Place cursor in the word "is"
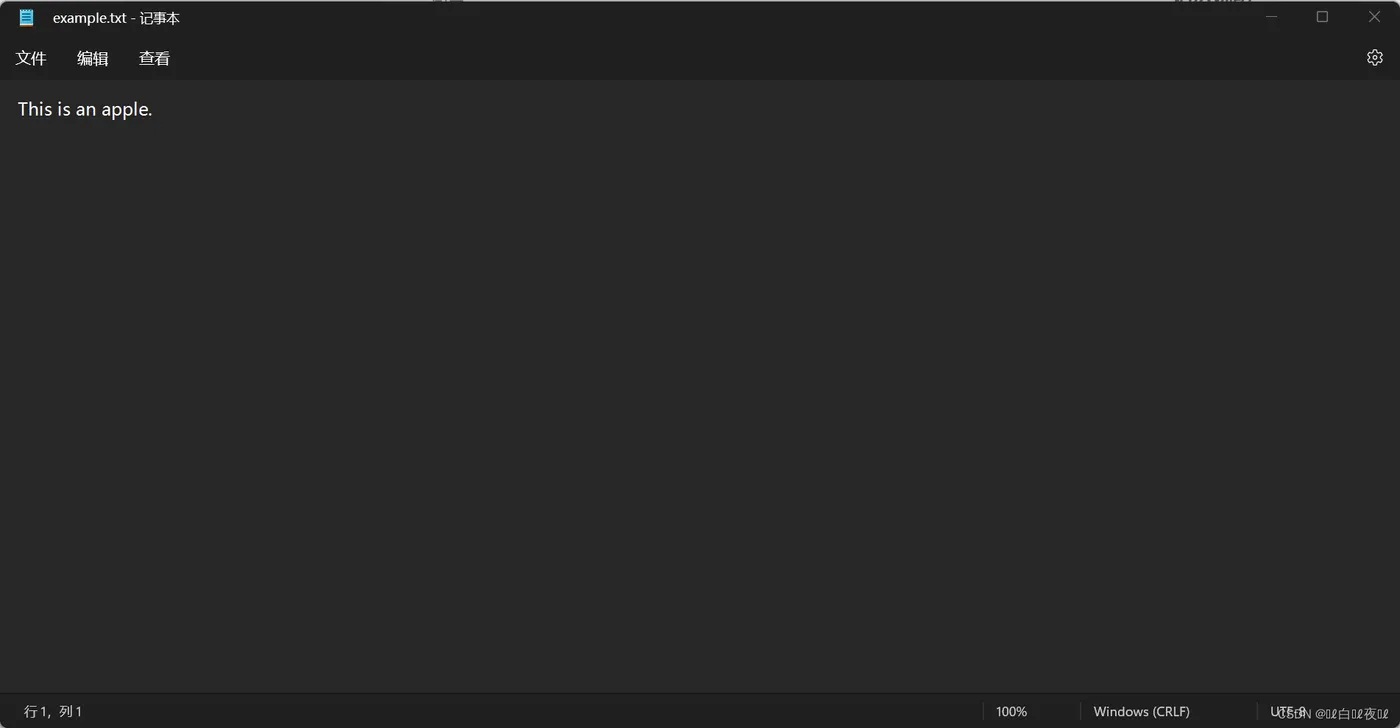 [x=63, y=109]
